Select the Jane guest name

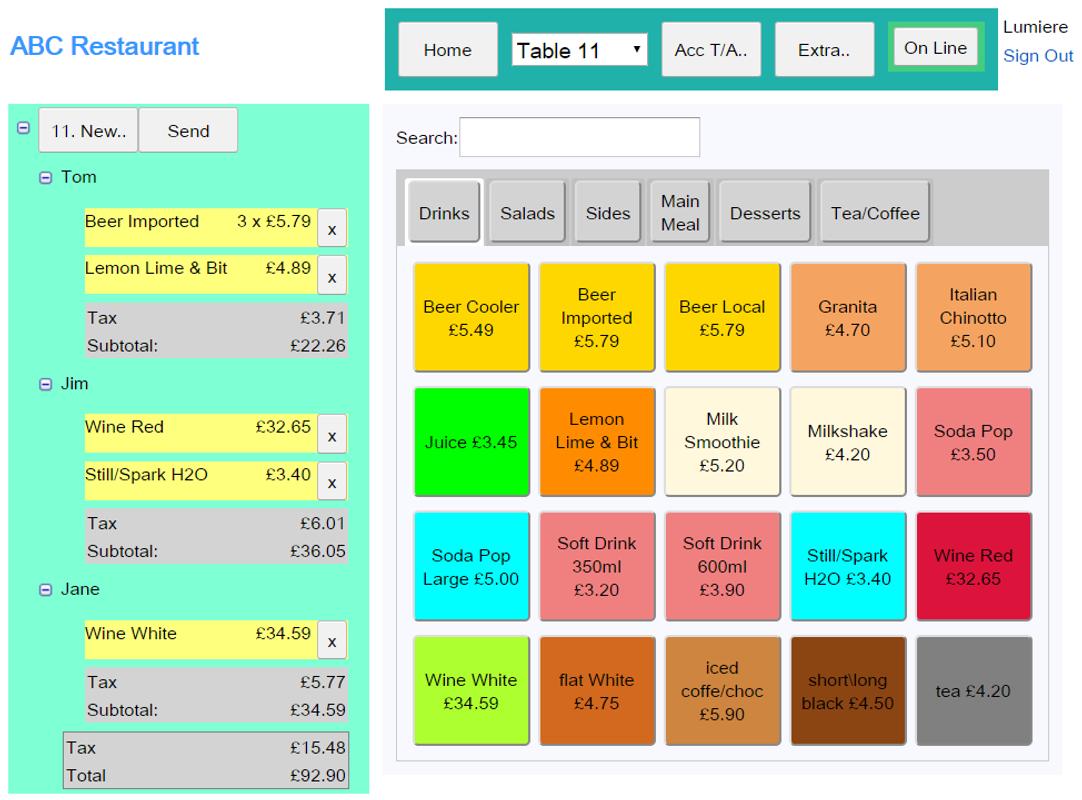[x=80, y=589]
